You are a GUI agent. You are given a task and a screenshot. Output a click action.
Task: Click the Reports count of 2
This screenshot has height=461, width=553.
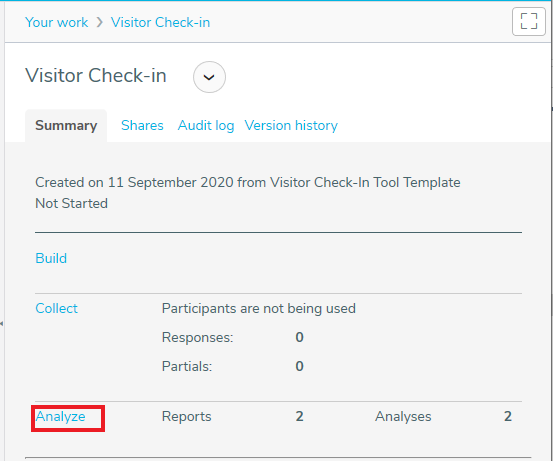click(x=299, y=417)
